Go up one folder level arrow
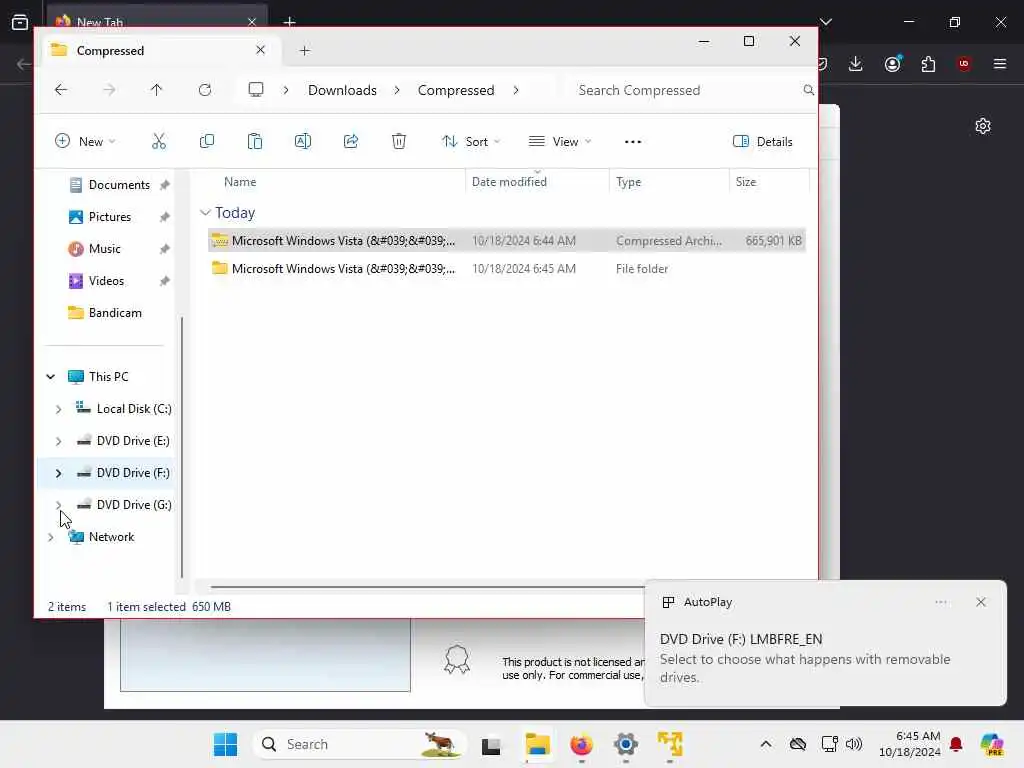This screenshot has width=1024, height=768. pyautogui.click(x=156, y=90)
